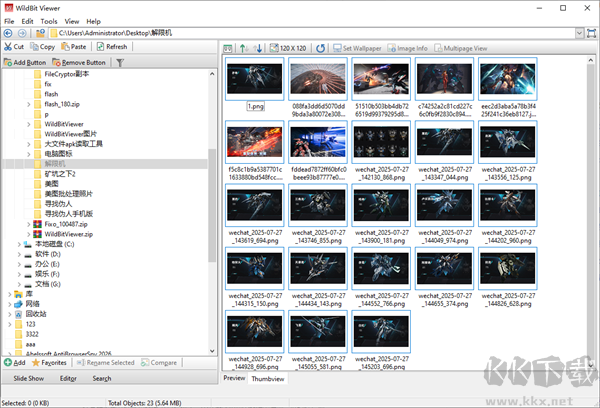Viewport: 600px width, 408px height.
Task: Open the Help menu
Action: pyautogui.click(x=93, y=21)
